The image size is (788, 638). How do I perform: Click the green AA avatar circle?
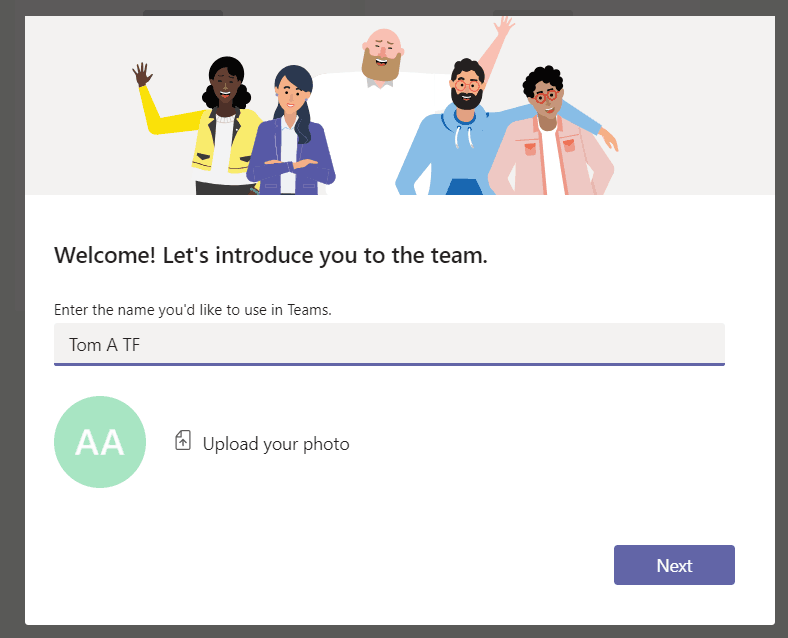[100, 442]
